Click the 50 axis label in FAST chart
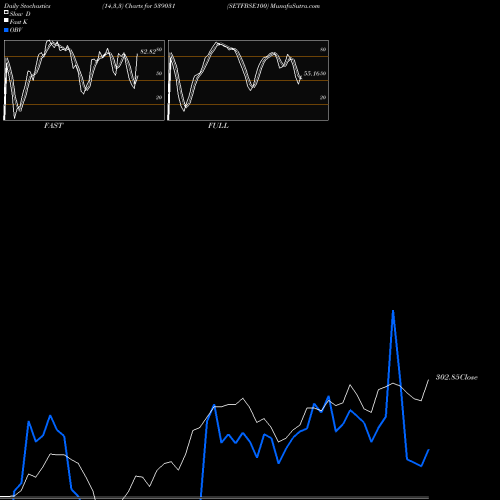 pyautogui.click(x=159, y=73)
